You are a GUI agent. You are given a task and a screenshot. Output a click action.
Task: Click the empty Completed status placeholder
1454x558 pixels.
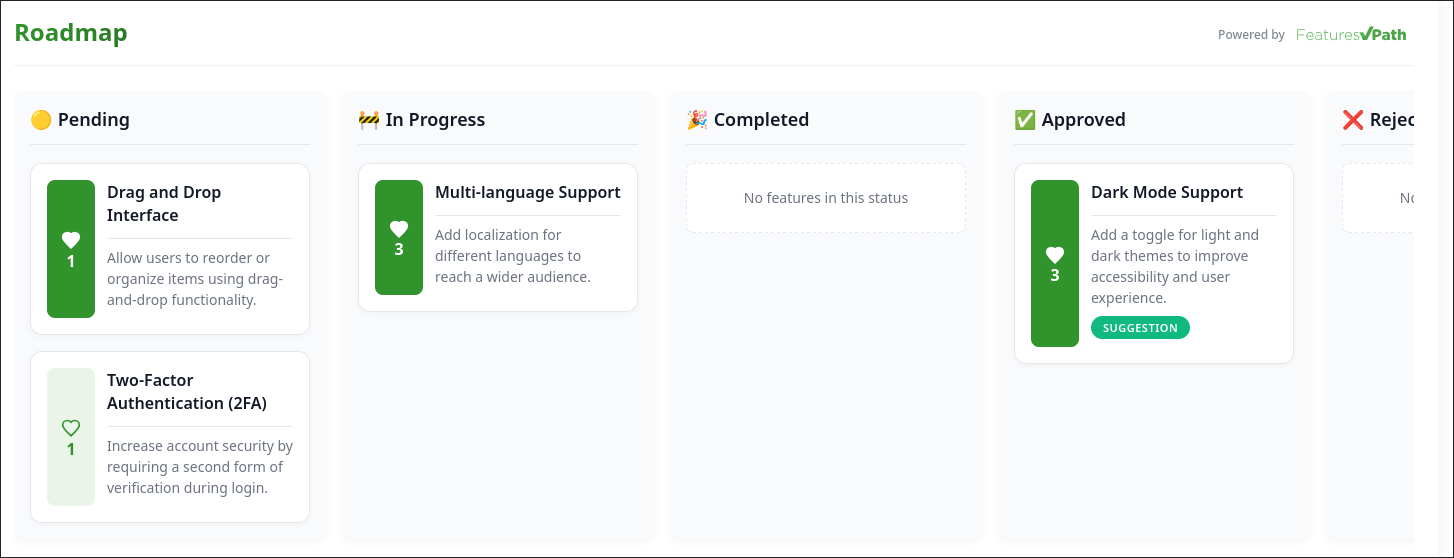826,198
